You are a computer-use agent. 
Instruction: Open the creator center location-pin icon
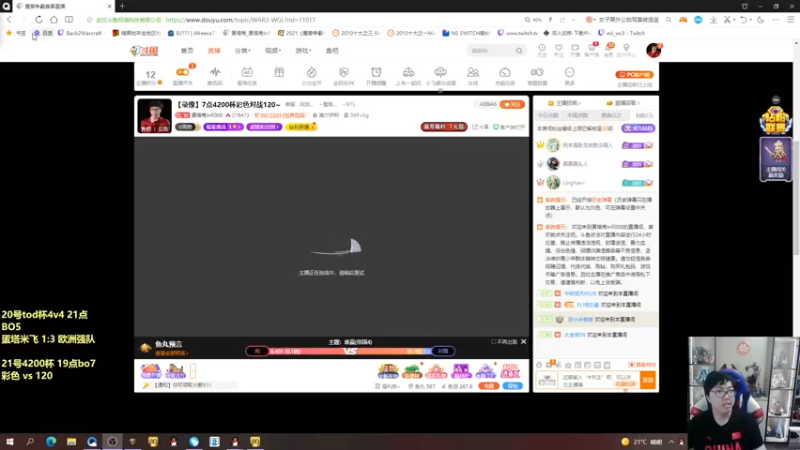coord(626,49)
